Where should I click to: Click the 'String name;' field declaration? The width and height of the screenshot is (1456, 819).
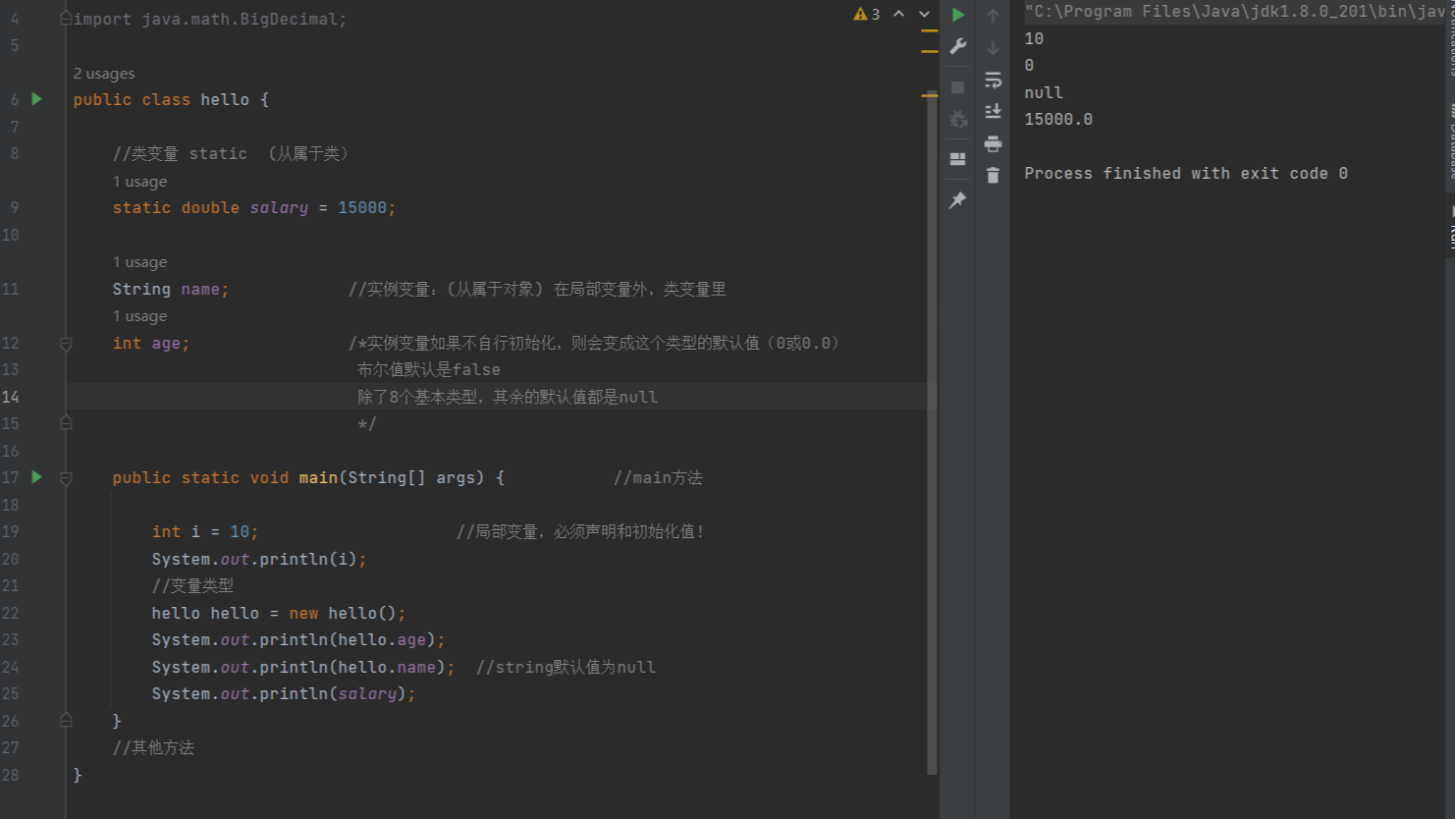171,289
